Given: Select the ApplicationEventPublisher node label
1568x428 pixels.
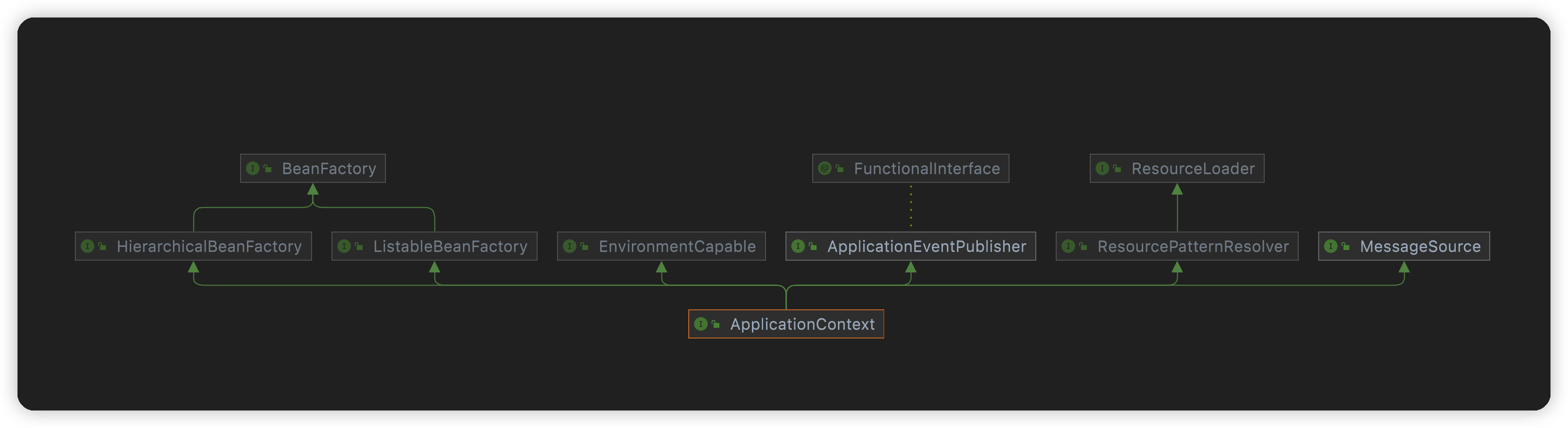Looking at the screenshot, I should tap(926, 247).
